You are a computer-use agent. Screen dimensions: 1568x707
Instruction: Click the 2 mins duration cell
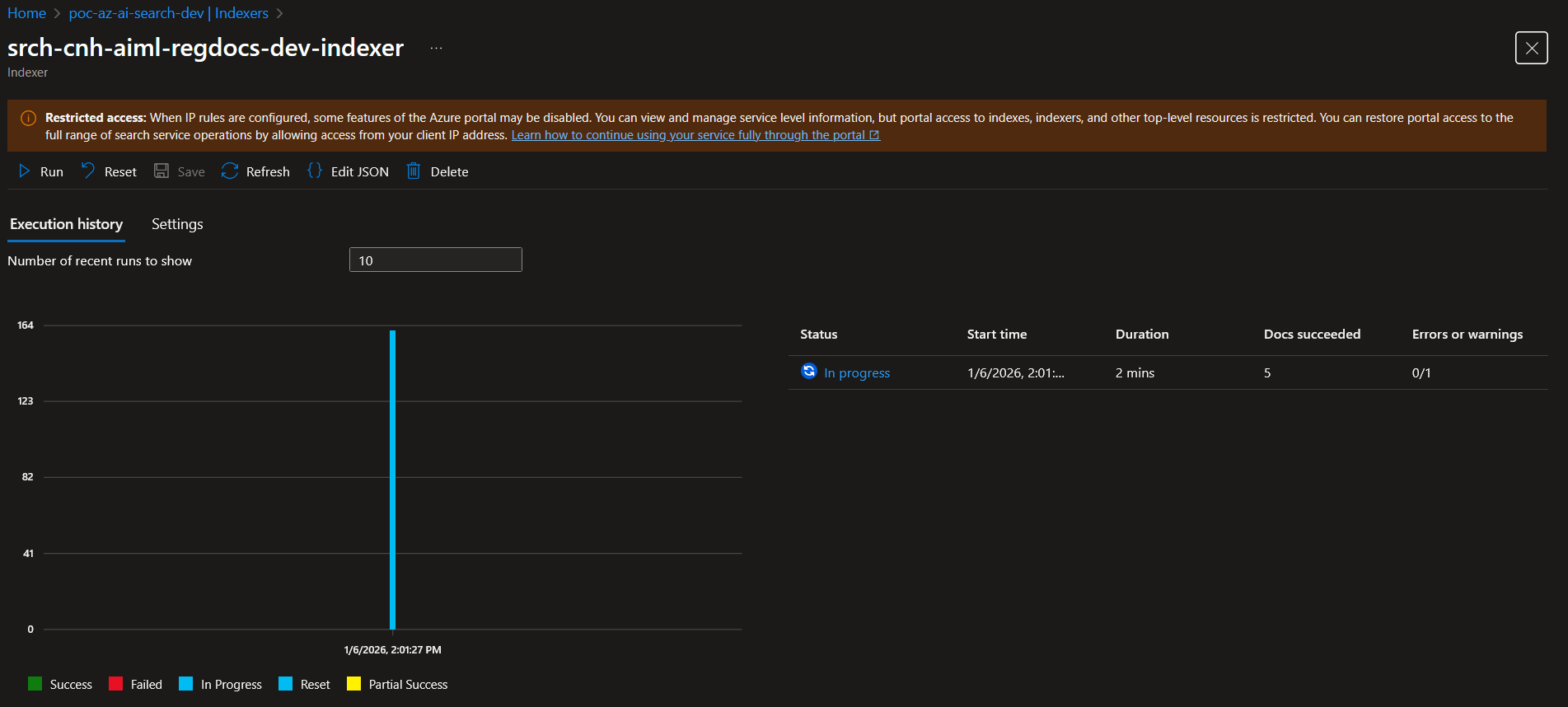1135,373
